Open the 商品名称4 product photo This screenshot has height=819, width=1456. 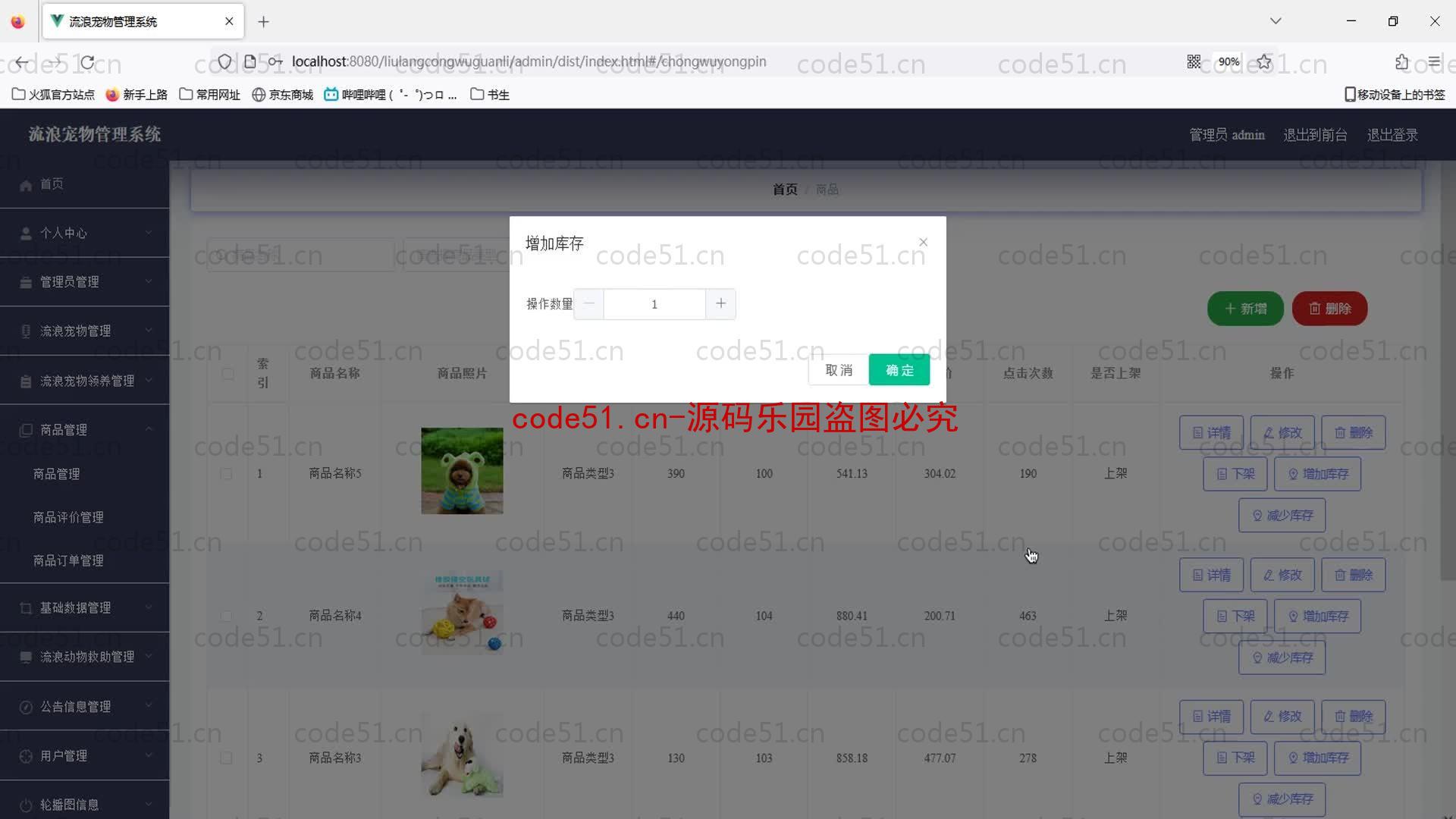tap(462, 613)
